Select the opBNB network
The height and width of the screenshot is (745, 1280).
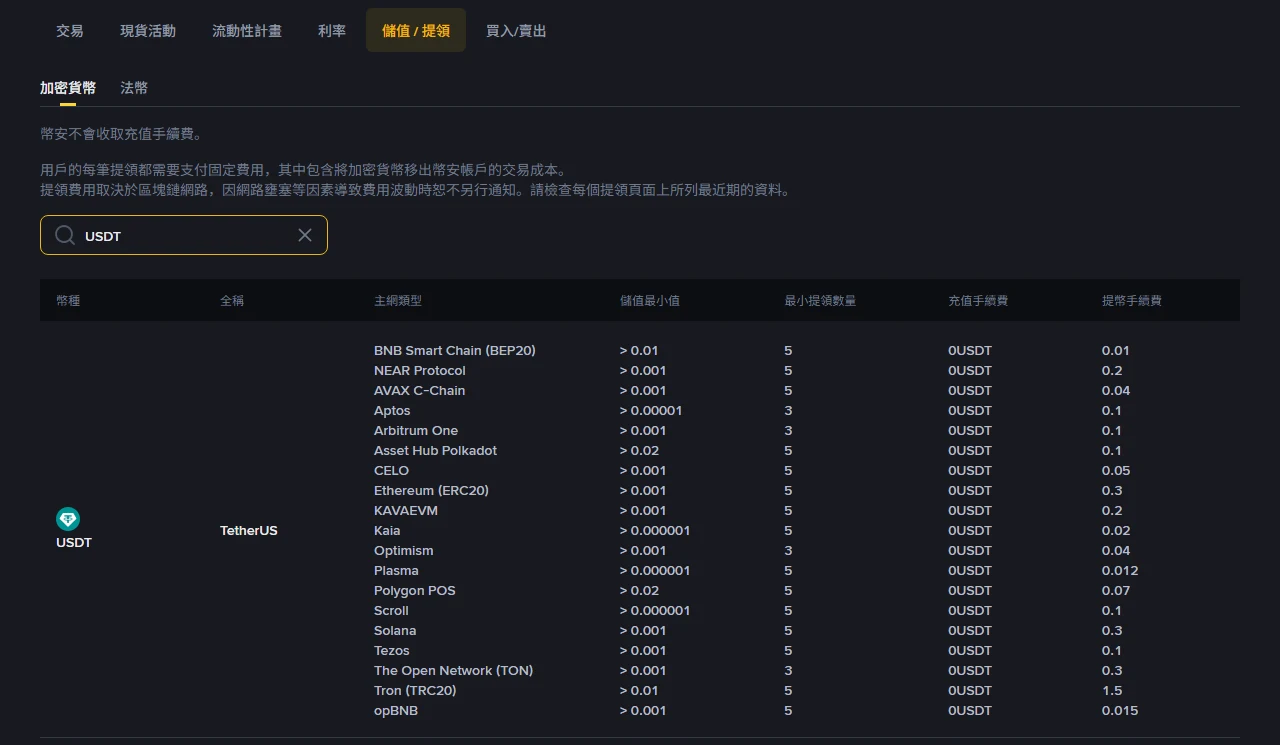(x=396, y=710)
